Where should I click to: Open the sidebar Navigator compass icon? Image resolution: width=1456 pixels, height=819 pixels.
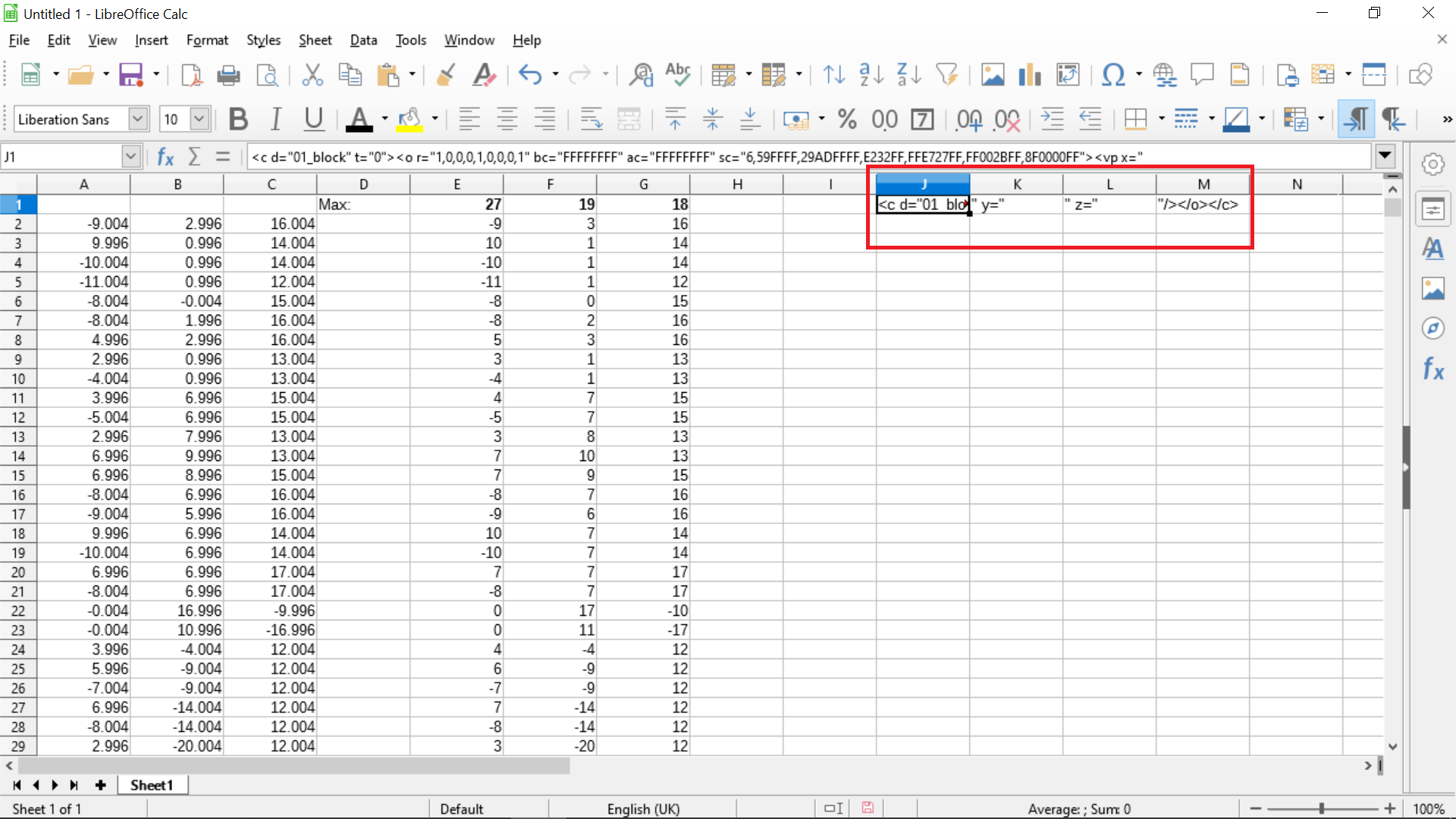[1432, 328]
